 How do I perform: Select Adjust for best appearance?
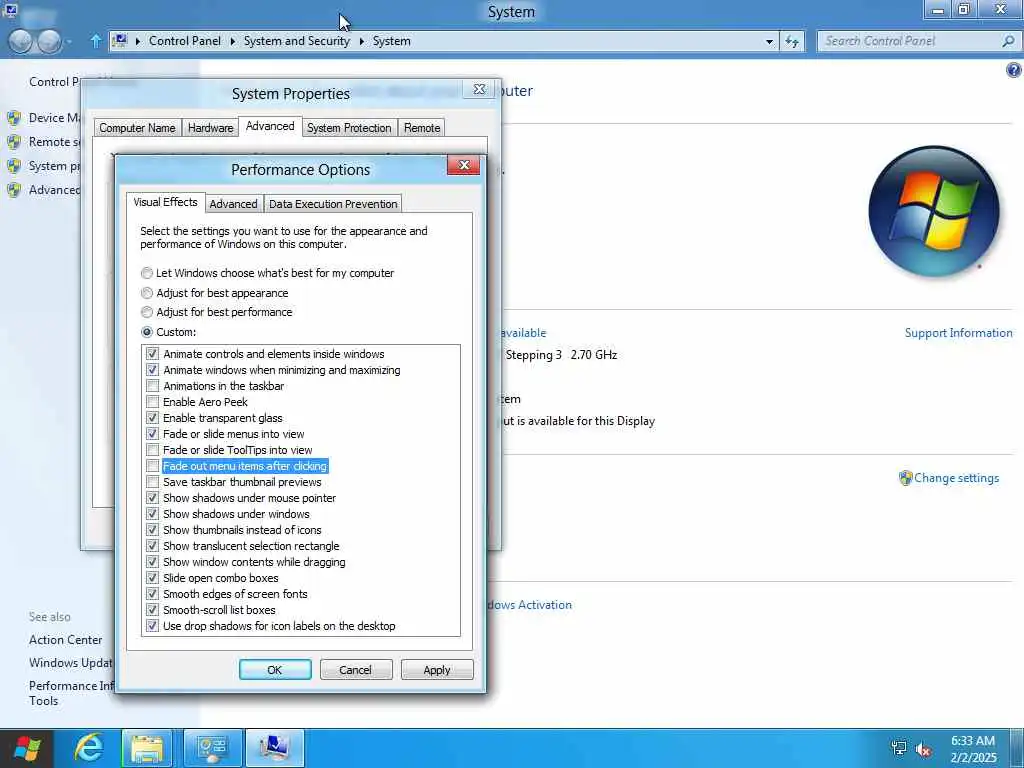coord(147,293)
